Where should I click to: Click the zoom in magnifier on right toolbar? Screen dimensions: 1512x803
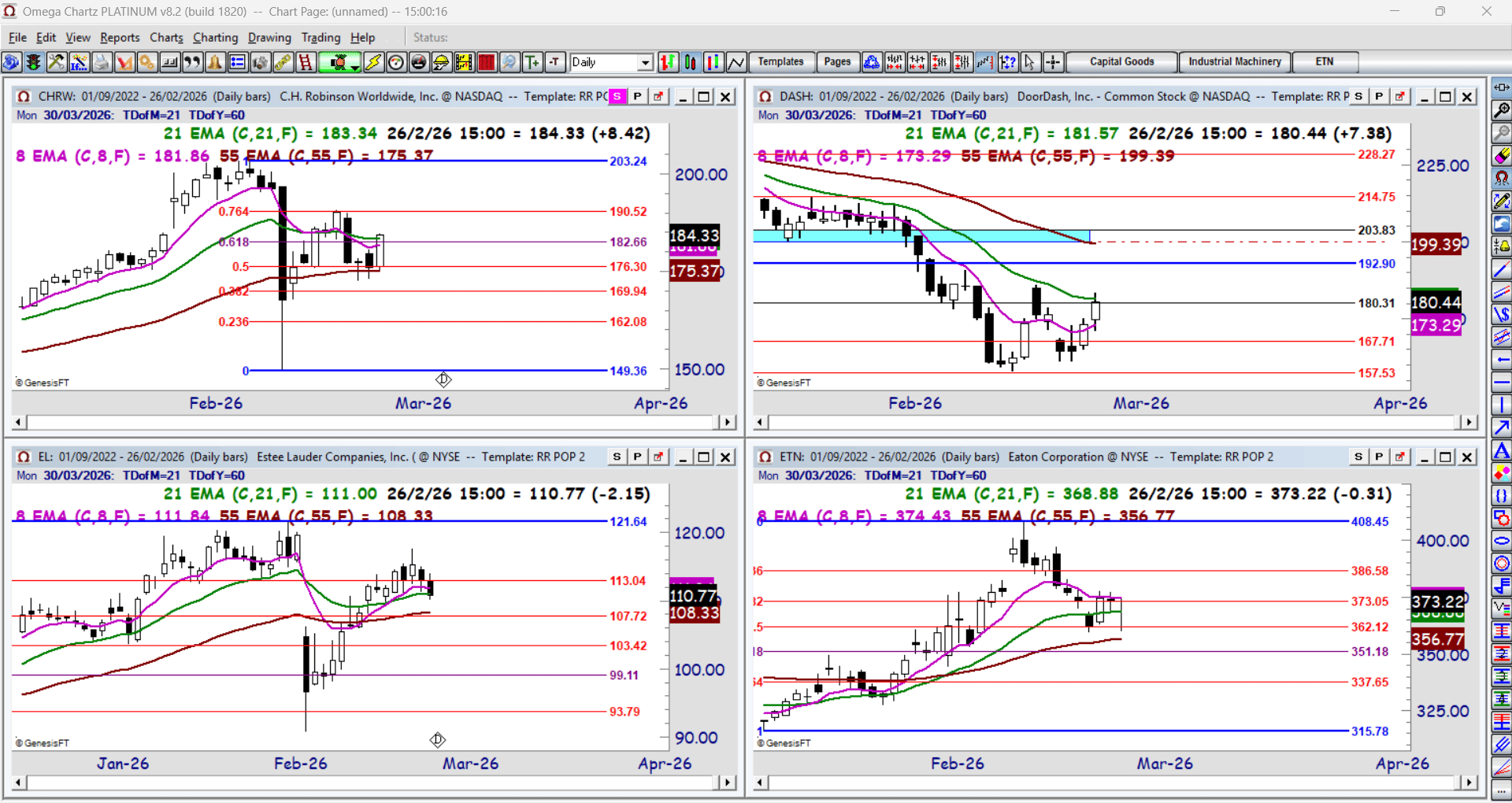click(x=1502, y=110)
